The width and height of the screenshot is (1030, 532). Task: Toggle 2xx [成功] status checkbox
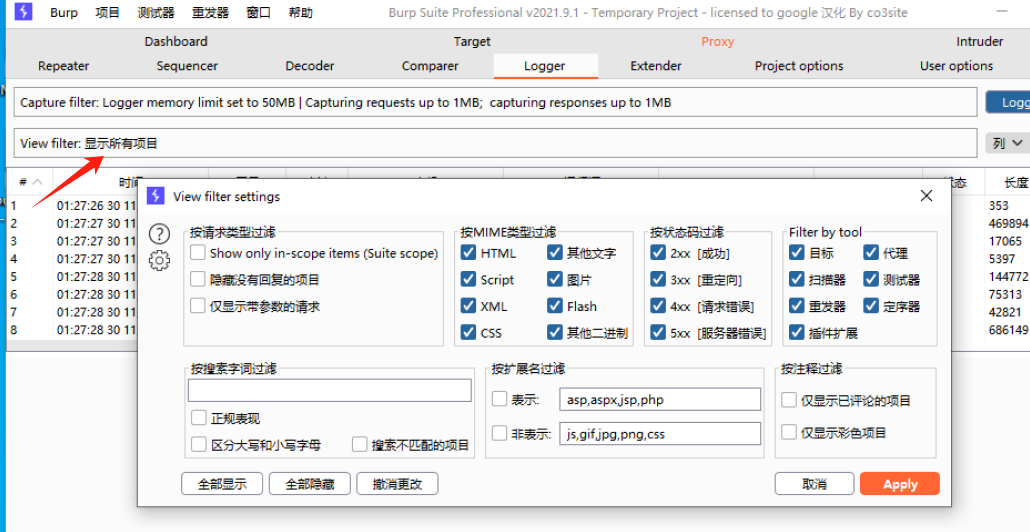pyautogui.click(x=658, y=253)
